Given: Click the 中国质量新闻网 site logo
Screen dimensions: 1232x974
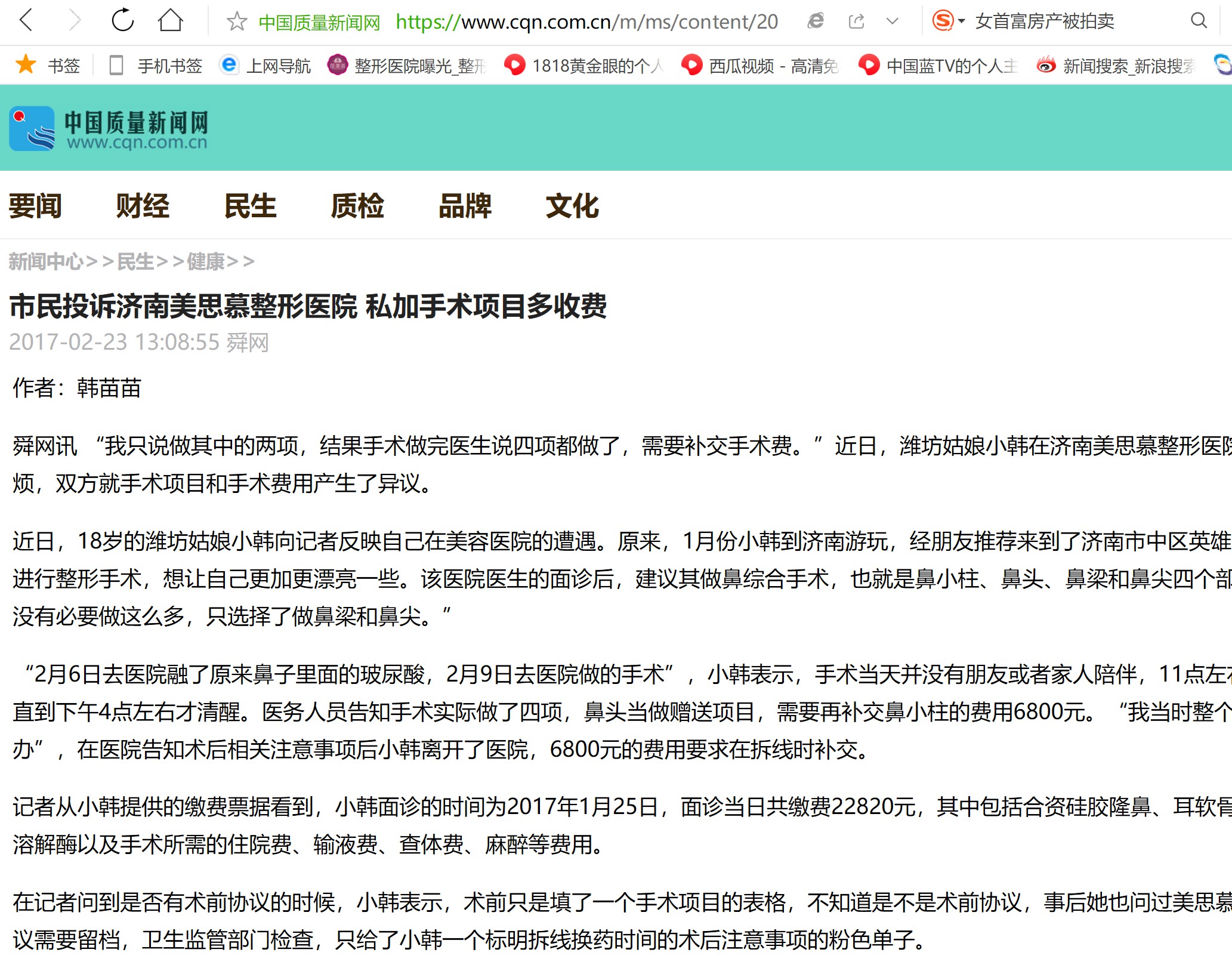Looking at the screenshot, I should (109, 128).
